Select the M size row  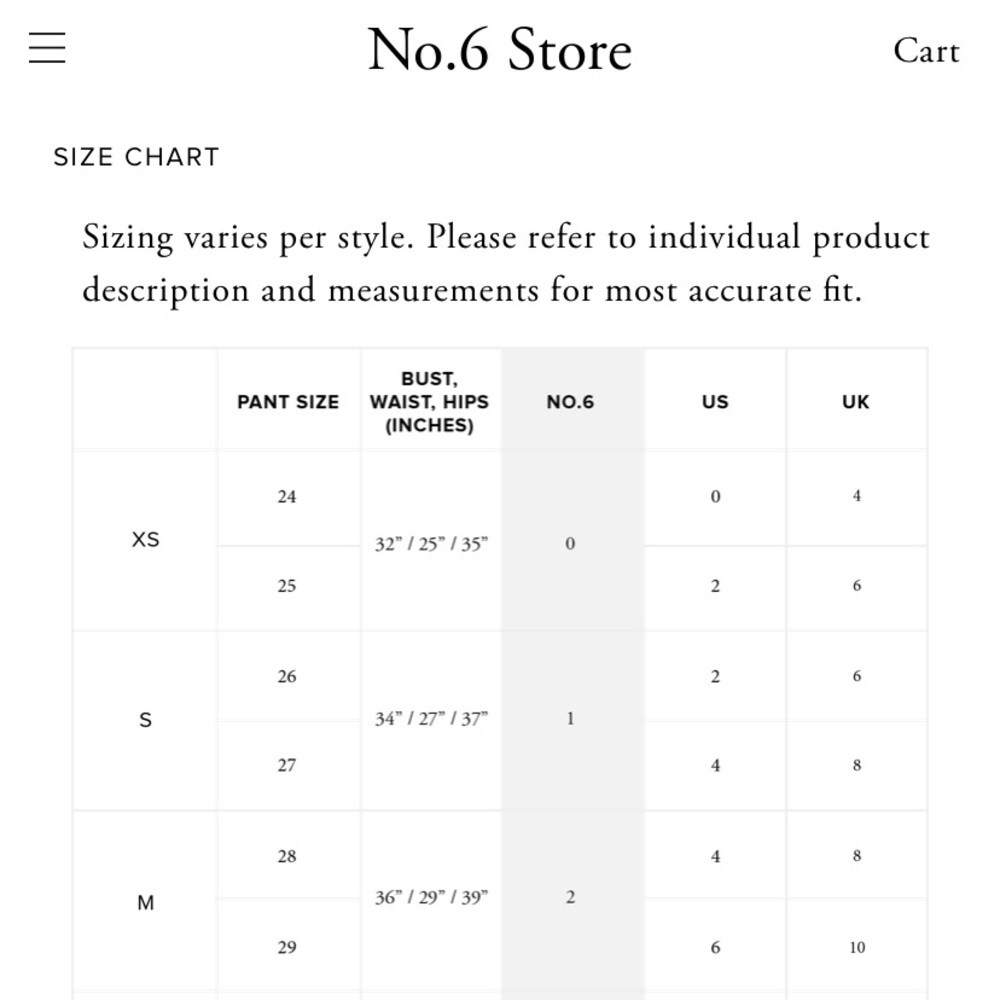pos(145,902)
